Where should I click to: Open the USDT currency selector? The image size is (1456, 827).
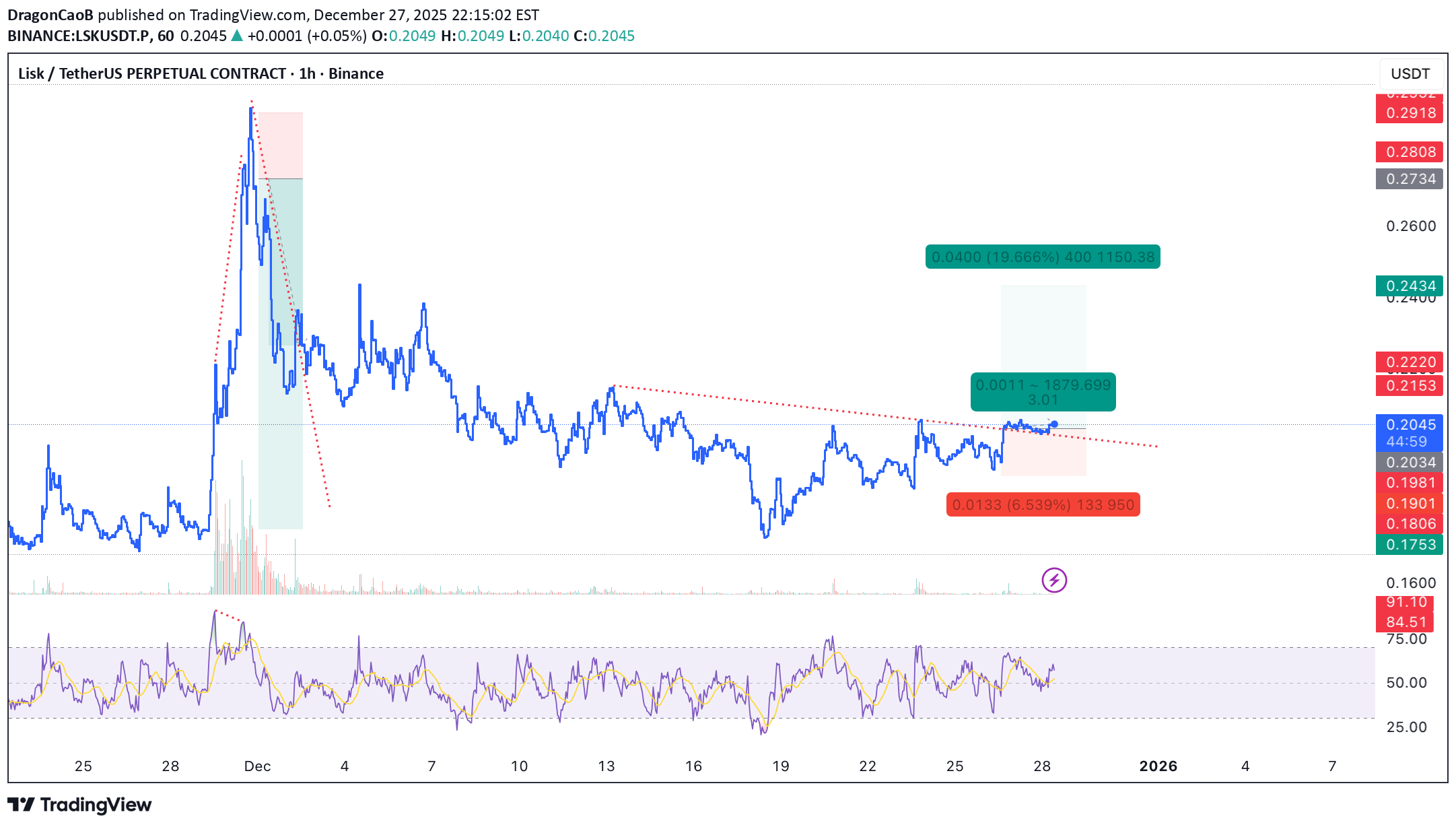click(x=1410, y=73)
